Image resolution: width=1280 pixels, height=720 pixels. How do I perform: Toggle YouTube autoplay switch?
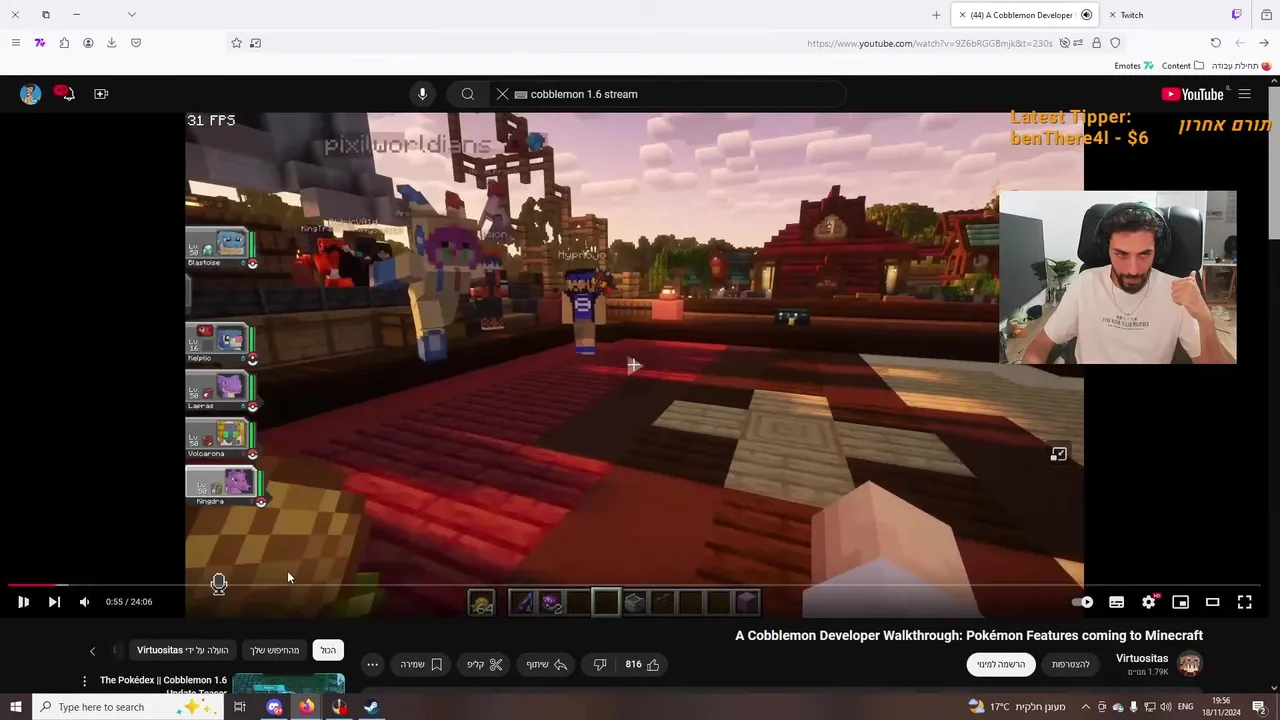point(1083,602)
